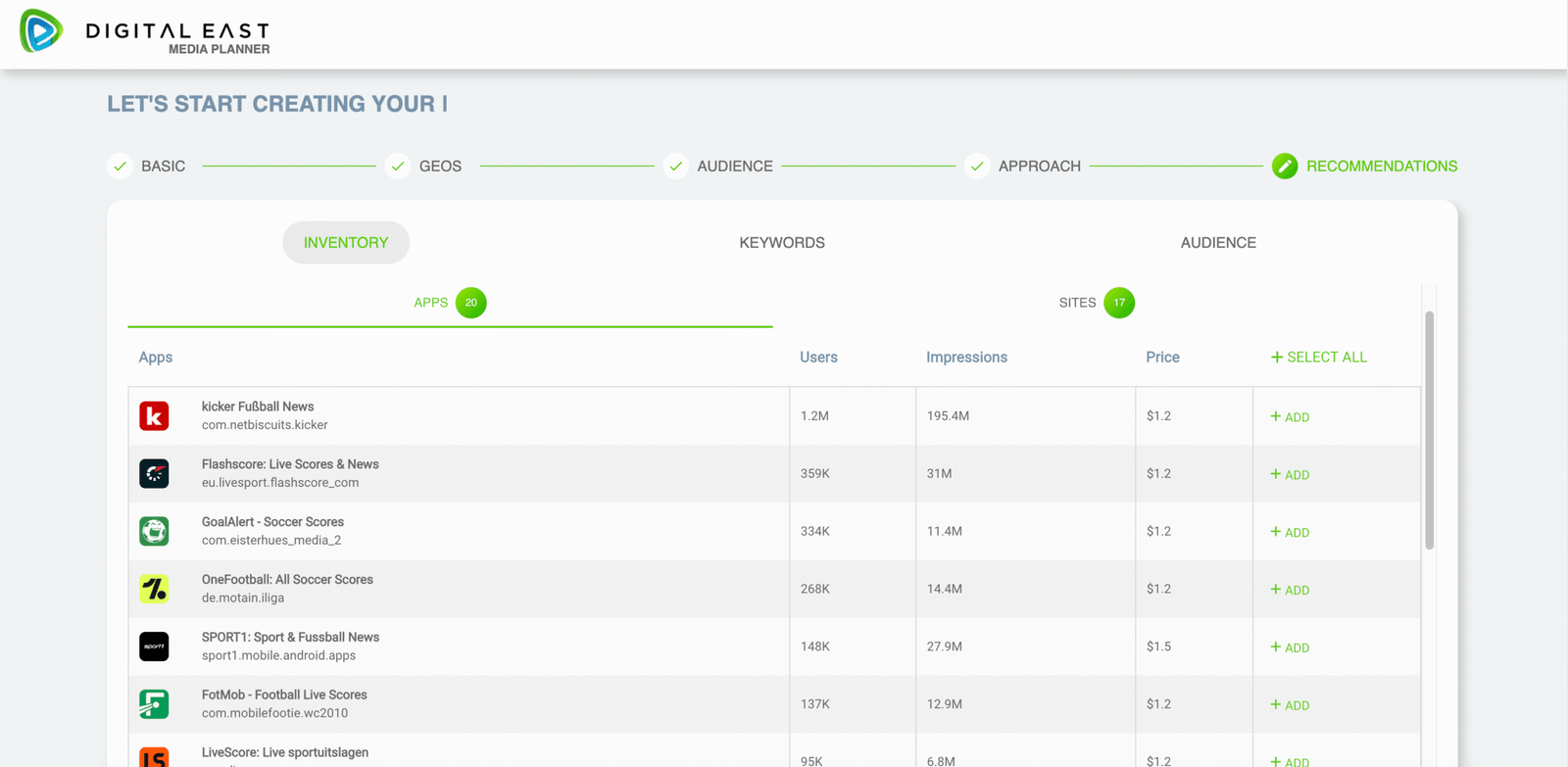Click the FotMob app icon

[154, 704]
